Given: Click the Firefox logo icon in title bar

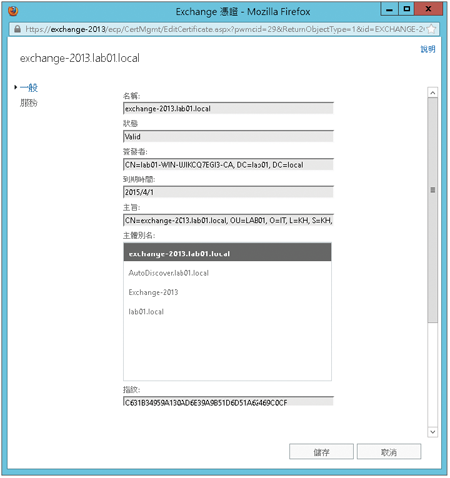Looking at the screenshot, I should point(13,11).
